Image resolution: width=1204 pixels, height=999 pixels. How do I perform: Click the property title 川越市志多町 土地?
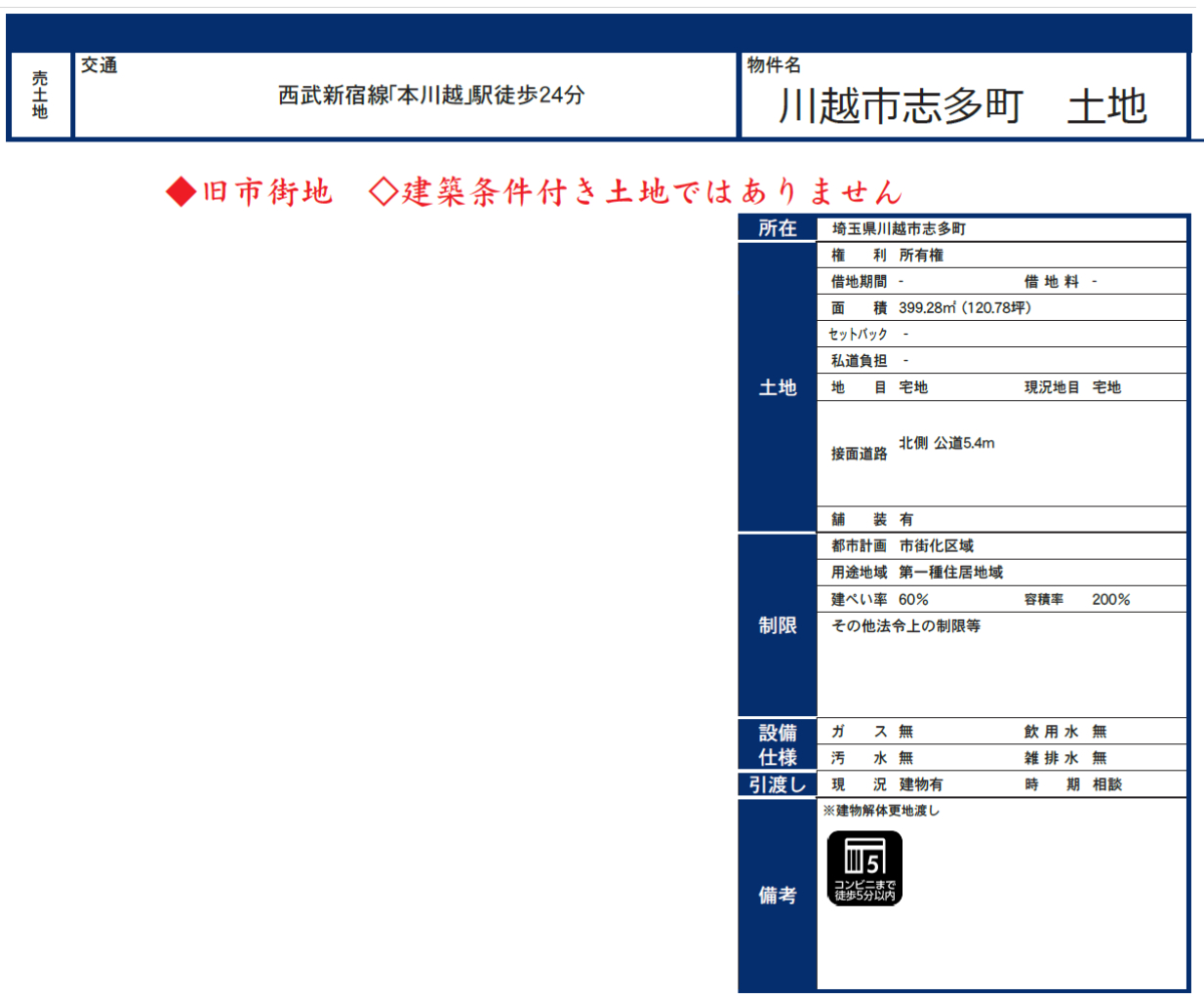pyautogui.click(x=962, y=106)
